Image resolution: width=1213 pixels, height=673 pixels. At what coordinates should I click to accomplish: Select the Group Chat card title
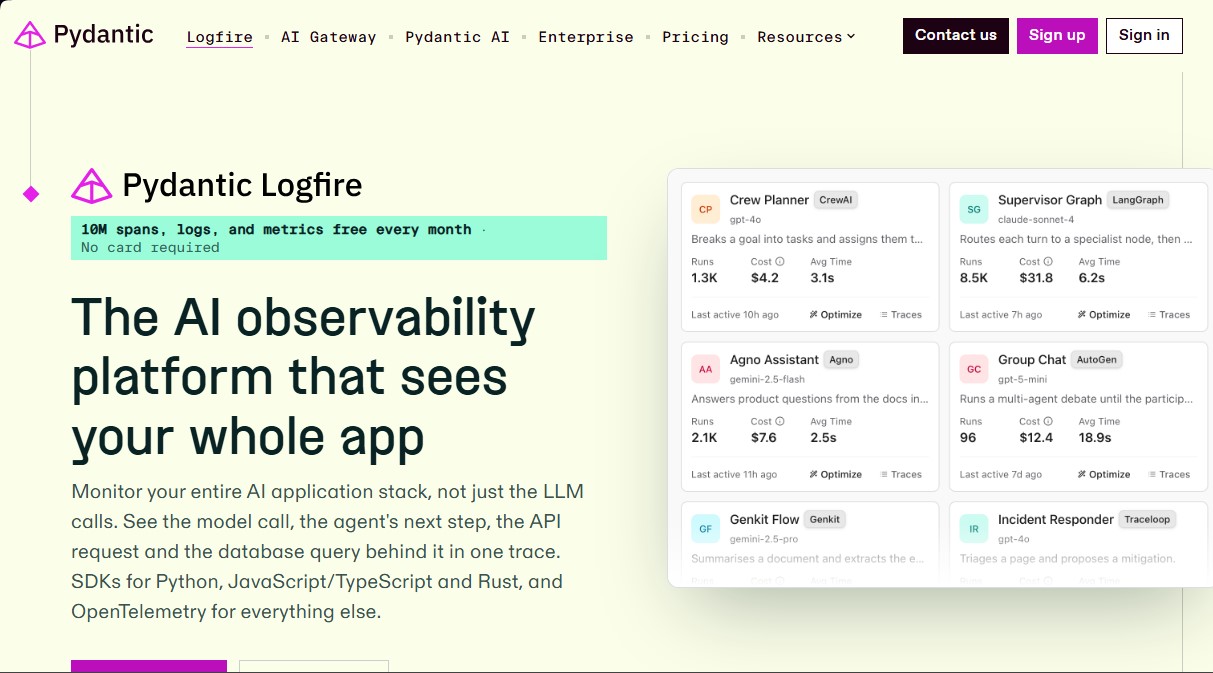[1032, 360]
